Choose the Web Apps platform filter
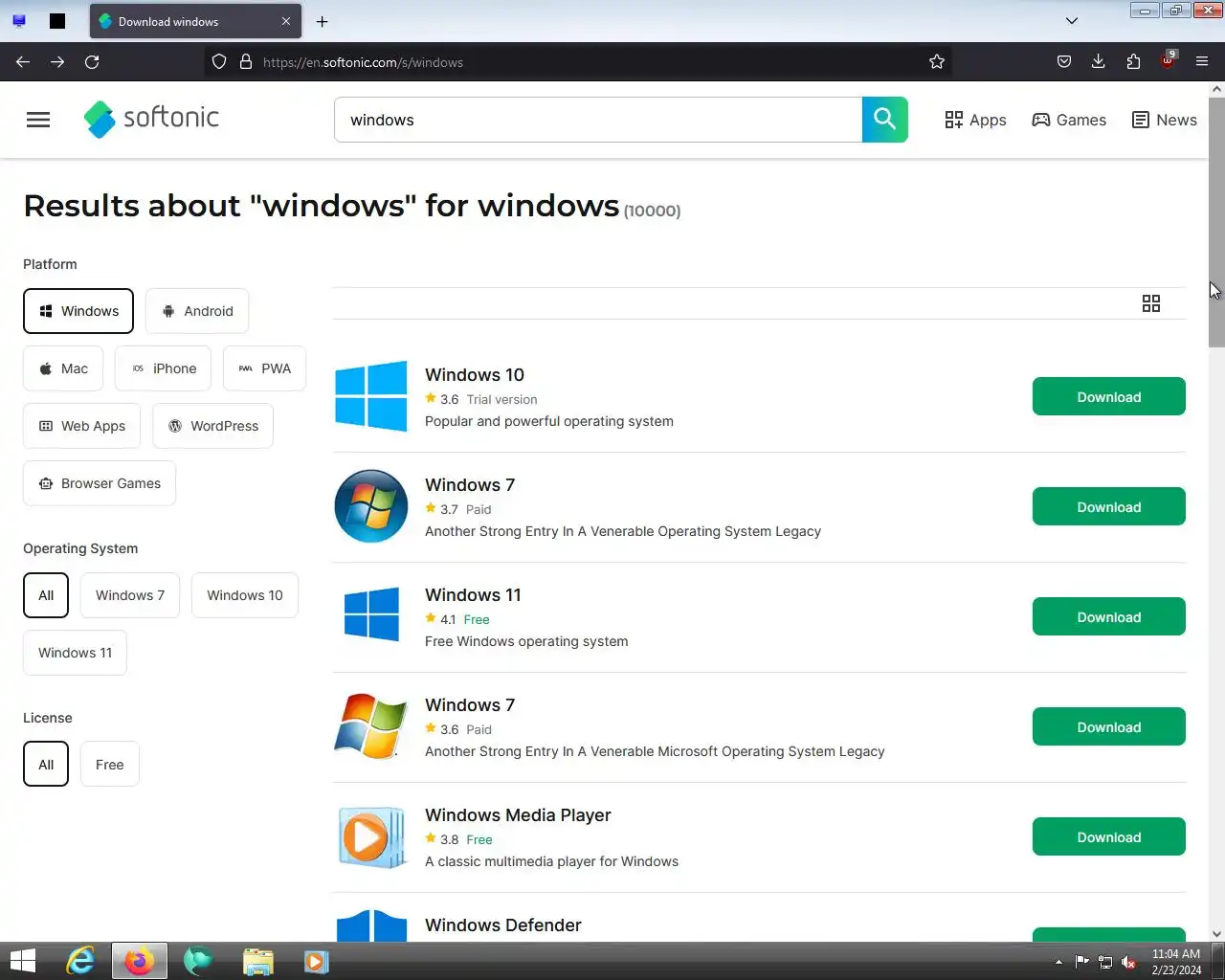Viewport: 1225px width, 980px height. click(x=81, y=426)
